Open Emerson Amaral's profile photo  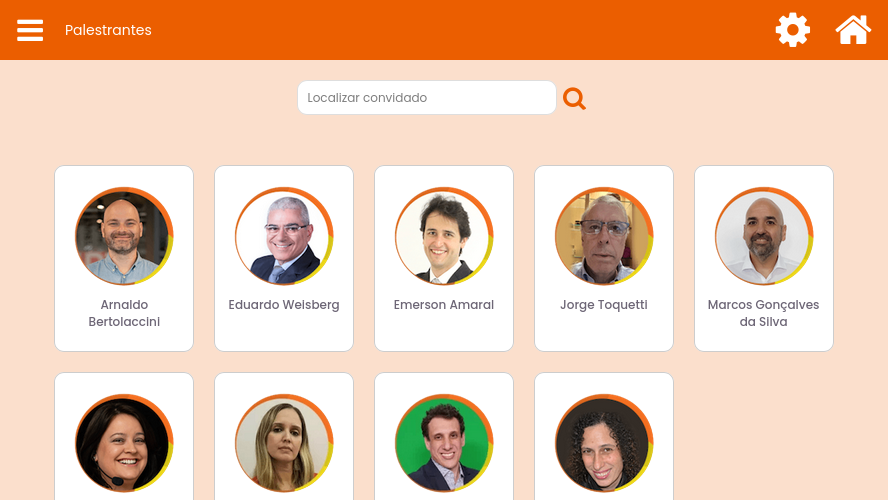tap(444, 236)
